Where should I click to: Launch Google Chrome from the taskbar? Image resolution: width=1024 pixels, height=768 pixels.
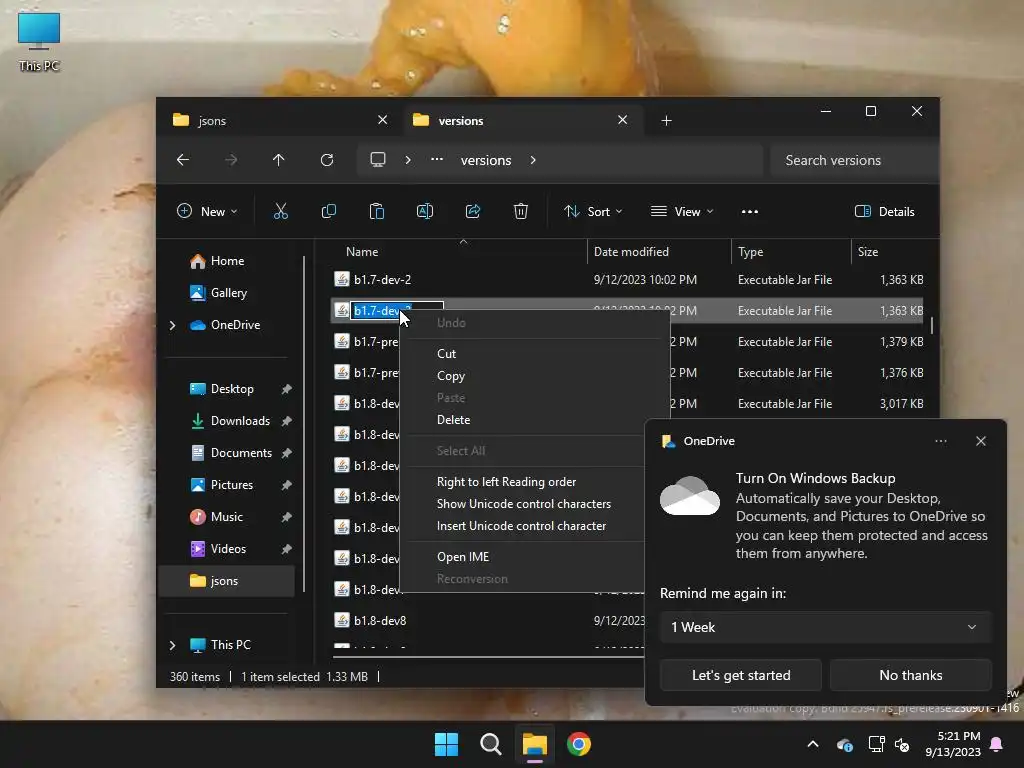tap(579, 744)
